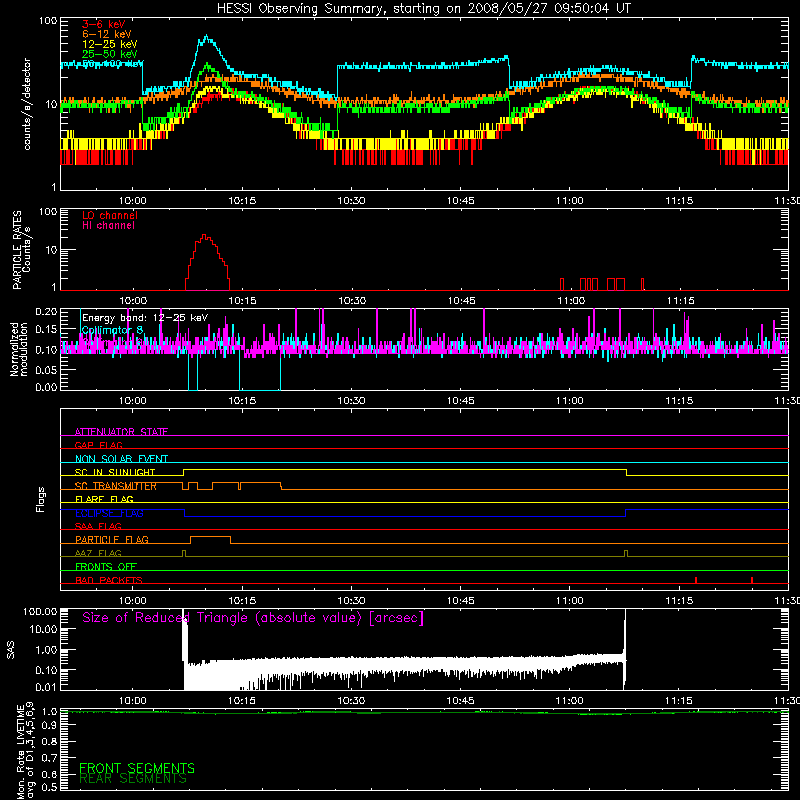The width and height of the screenshot is (800, 800).
Task: Select the GAP_FLAG label
Action: [98, 445]
